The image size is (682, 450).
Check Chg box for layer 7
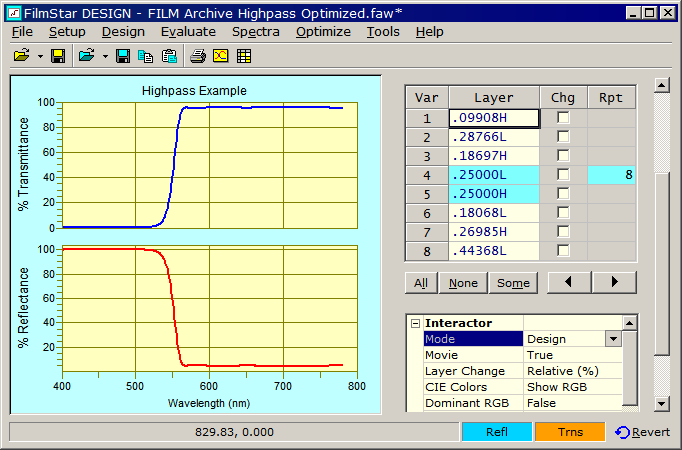click(563, 231)
